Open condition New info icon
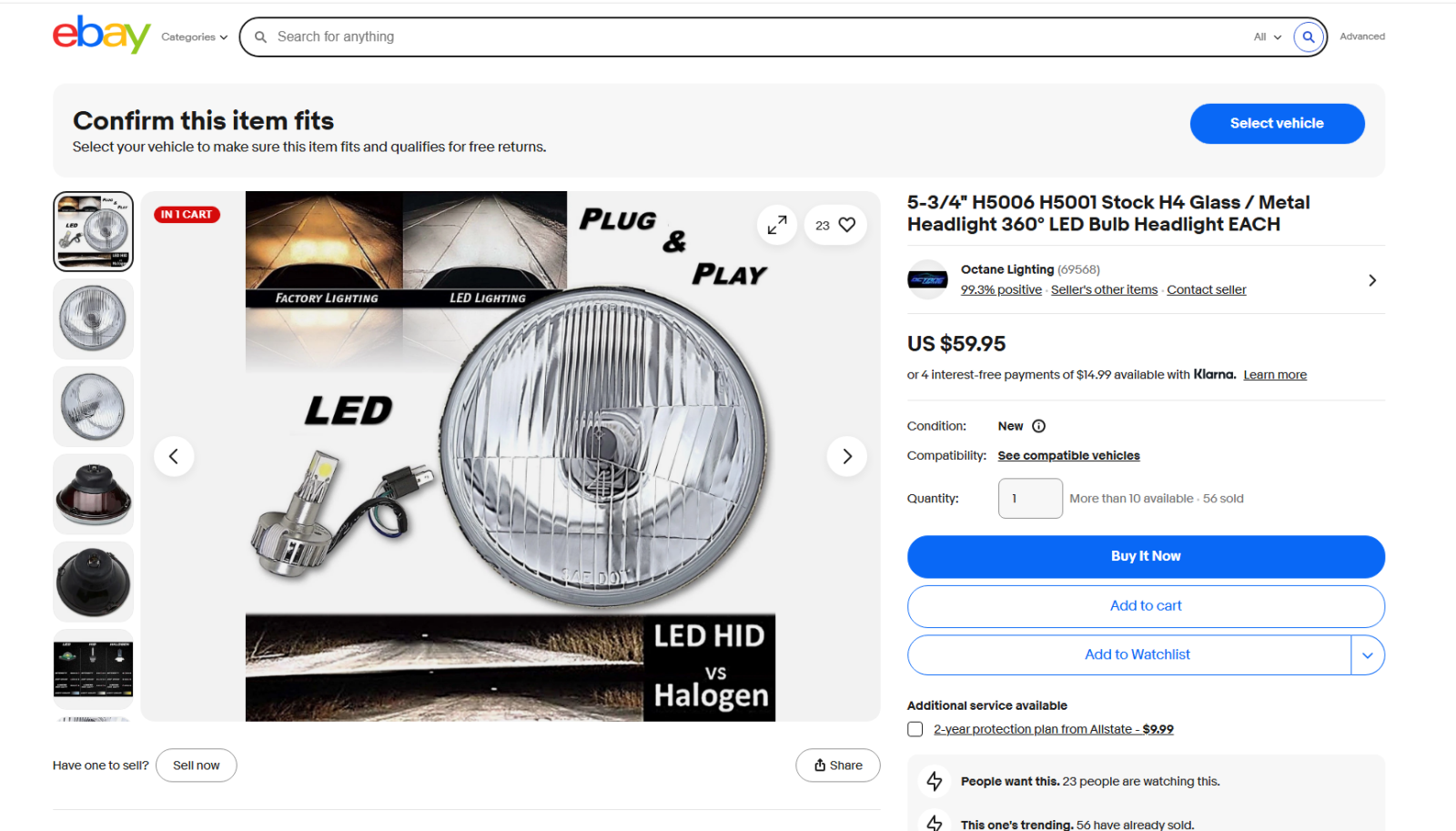The height and width of the screenshot is (831, 1456). 1038,426
